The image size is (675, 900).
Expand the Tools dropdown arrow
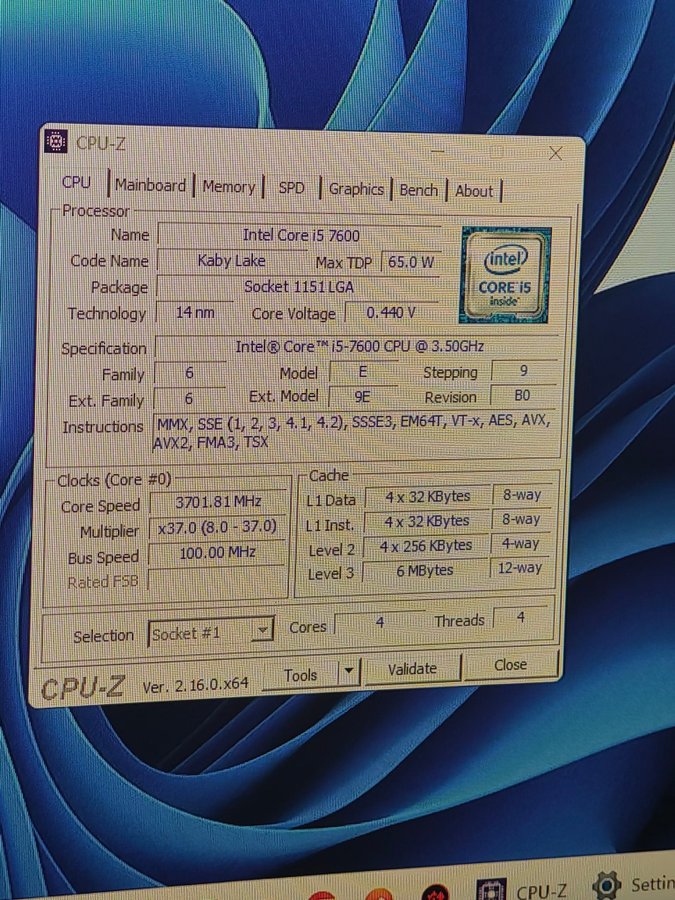[348, 672]
